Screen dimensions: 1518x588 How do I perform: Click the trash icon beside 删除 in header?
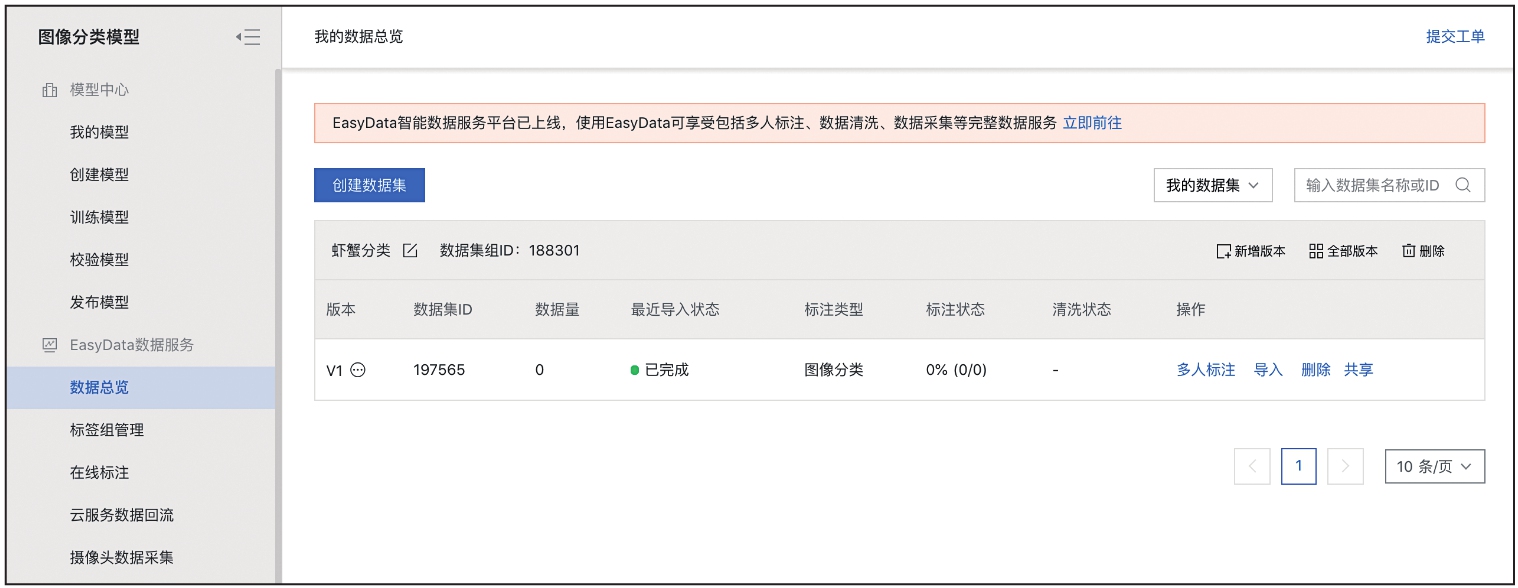click(x=1408, y=251)
